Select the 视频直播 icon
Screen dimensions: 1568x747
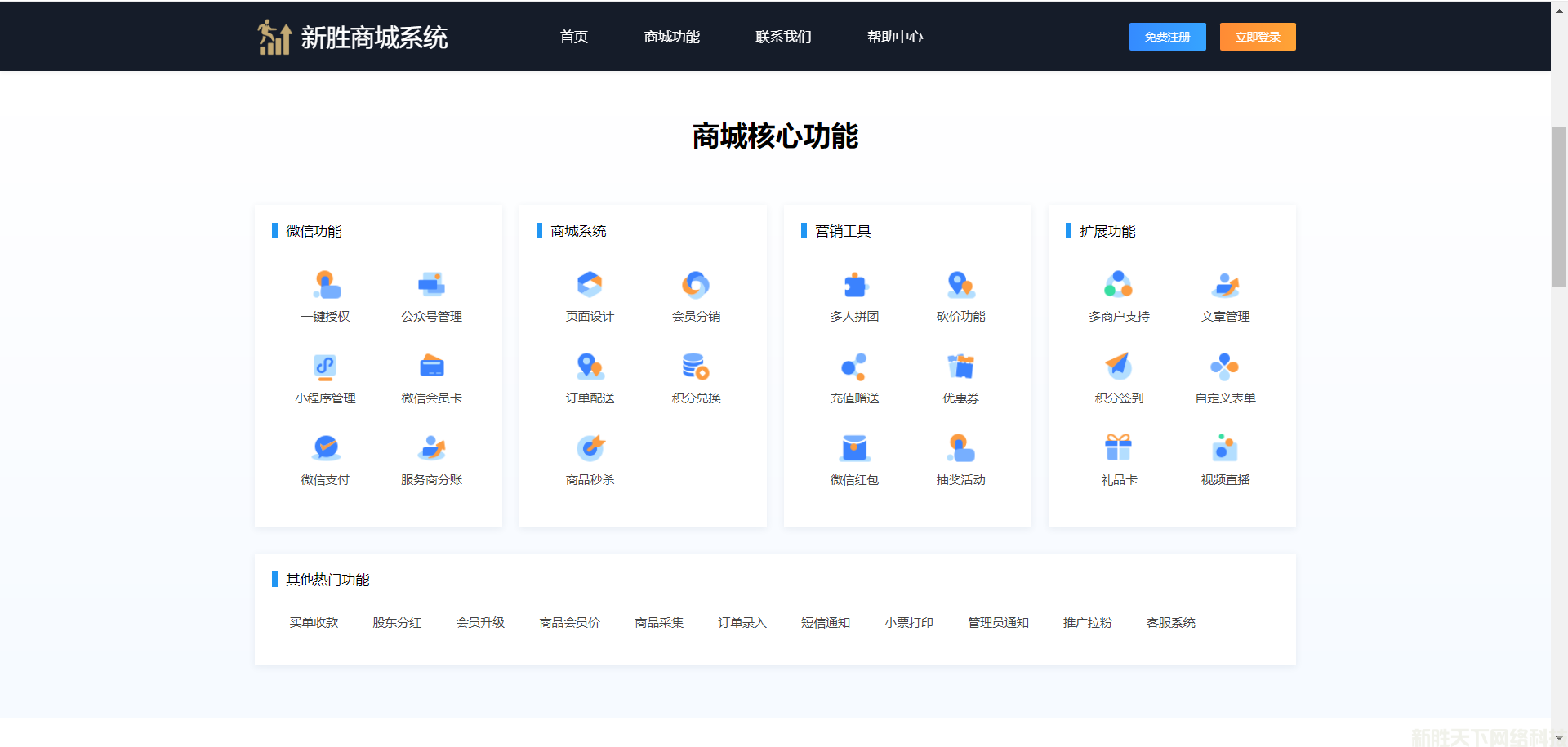(1225, 448)
